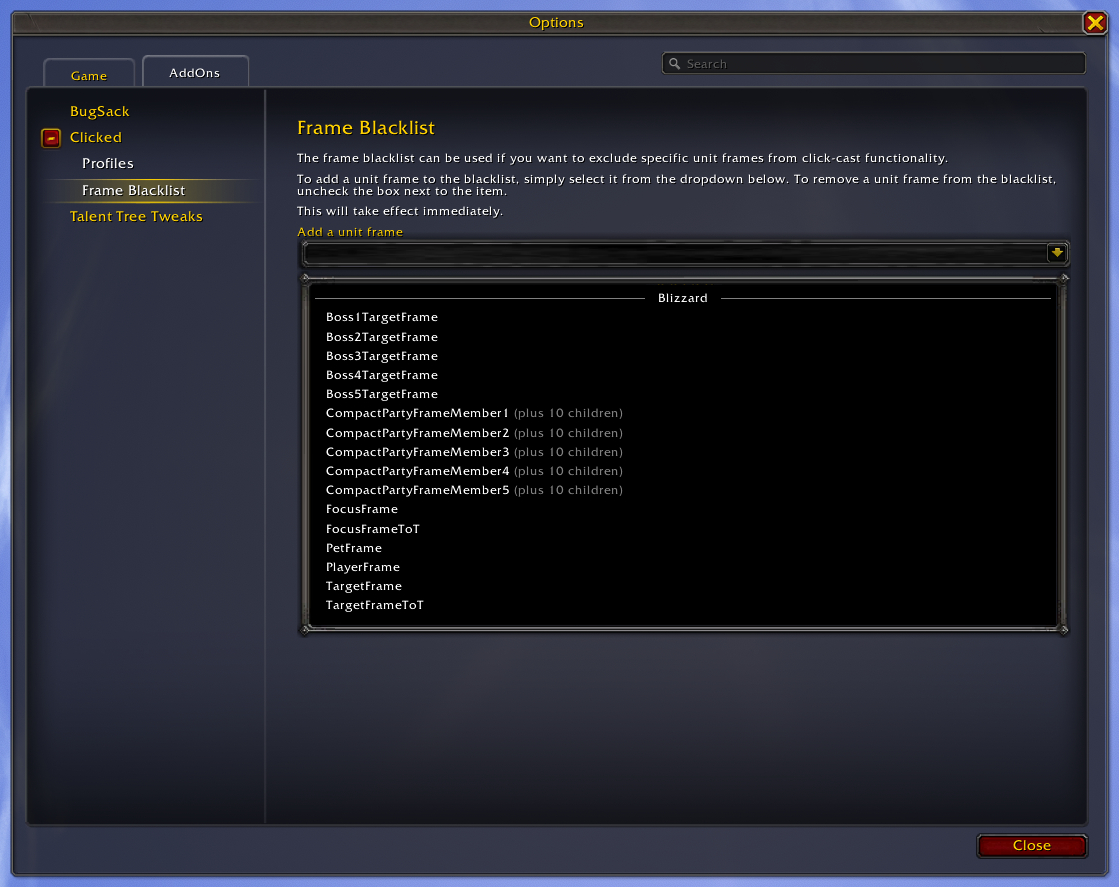
Task: Open the Add a unit frame dropdown arrow
Action: (x=1057, y=253)
